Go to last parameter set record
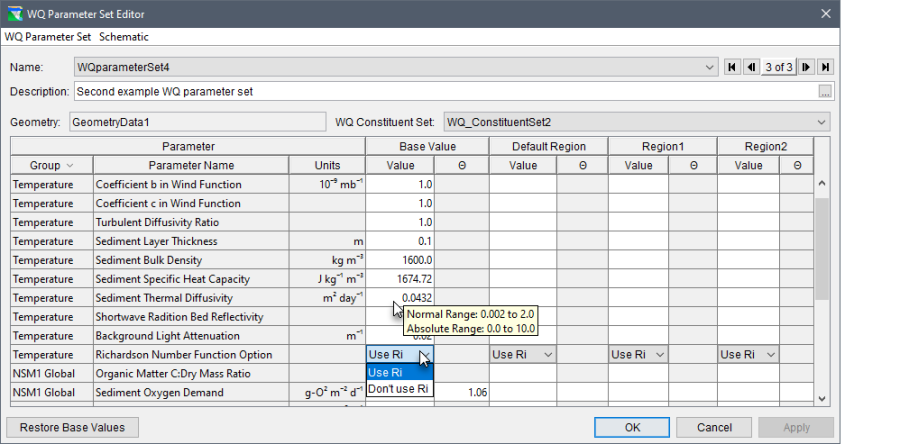900x444 pixels. pos(825,67)
